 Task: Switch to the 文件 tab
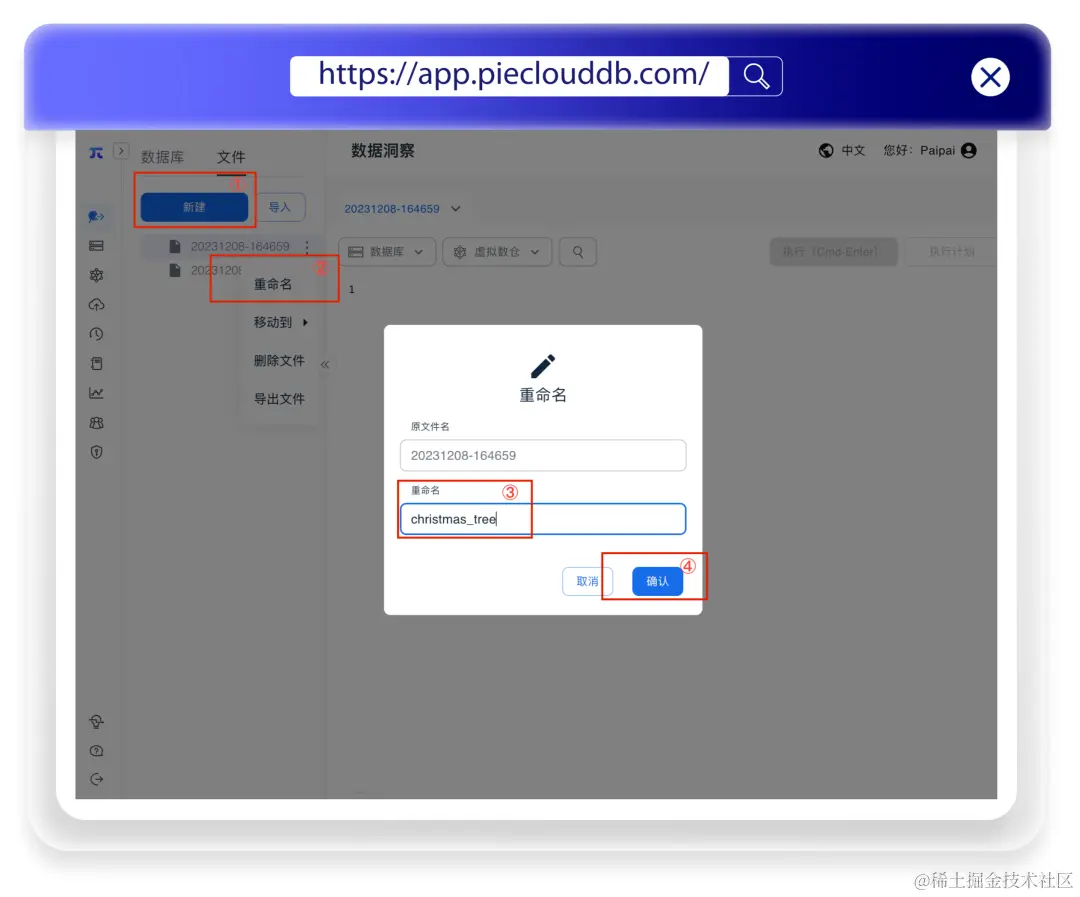[x=231, y=157]
